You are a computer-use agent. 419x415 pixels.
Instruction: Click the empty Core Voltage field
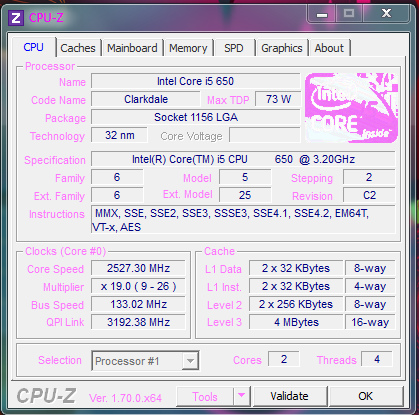[265, 135]
